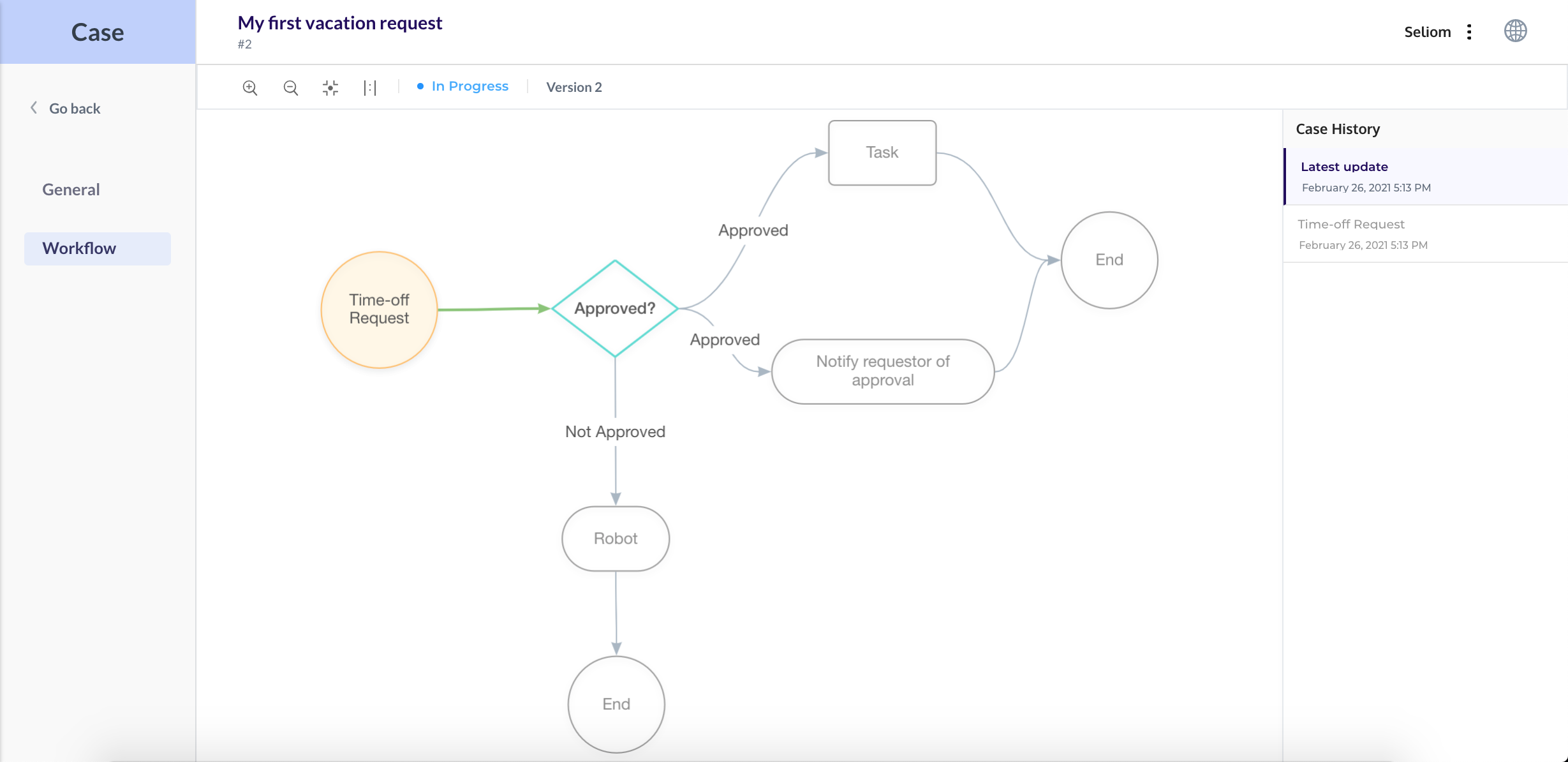Select the Approved? decision diamond
The width and height of the screenshot is (1568, 762).
click(x=615, y=308)
